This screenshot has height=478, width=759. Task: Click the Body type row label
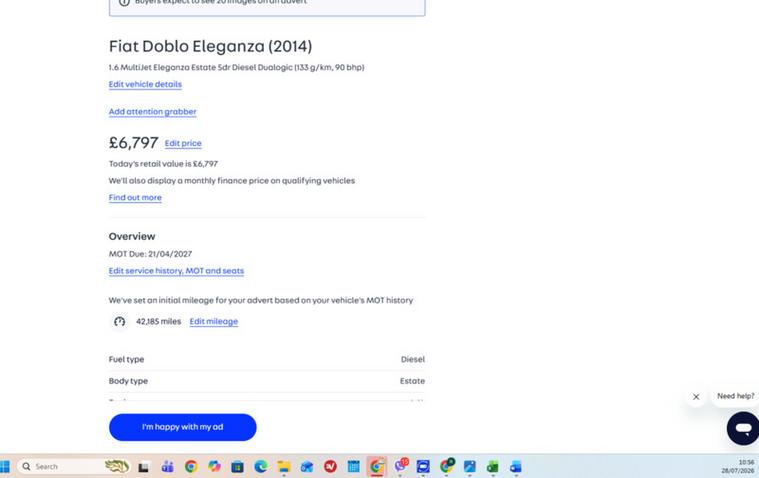[x=128, y=381]
